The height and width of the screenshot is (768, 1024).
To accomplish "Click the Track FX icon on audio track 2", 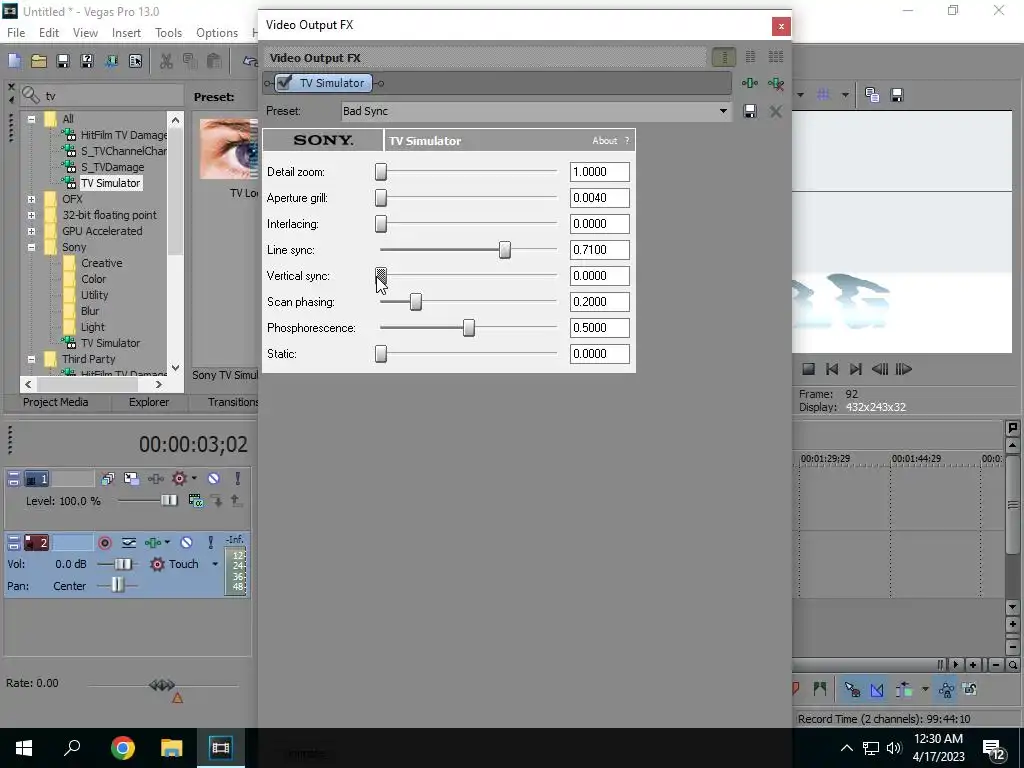I will click(x=153, y=543).
